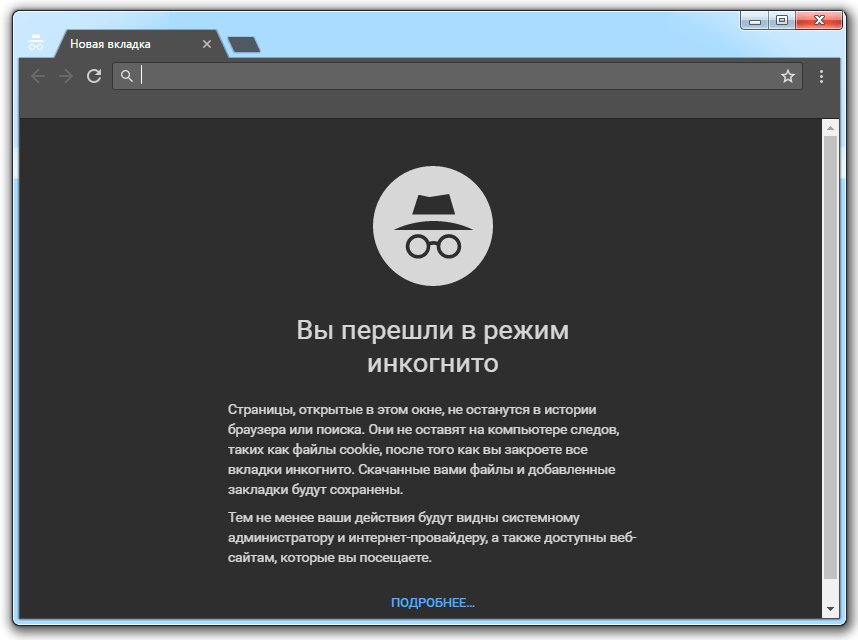The height and width of the screenshot is (640, 858).
Task: Click paragraph starting Тем не менее ваши действия
Action: (x=432, y=538)
